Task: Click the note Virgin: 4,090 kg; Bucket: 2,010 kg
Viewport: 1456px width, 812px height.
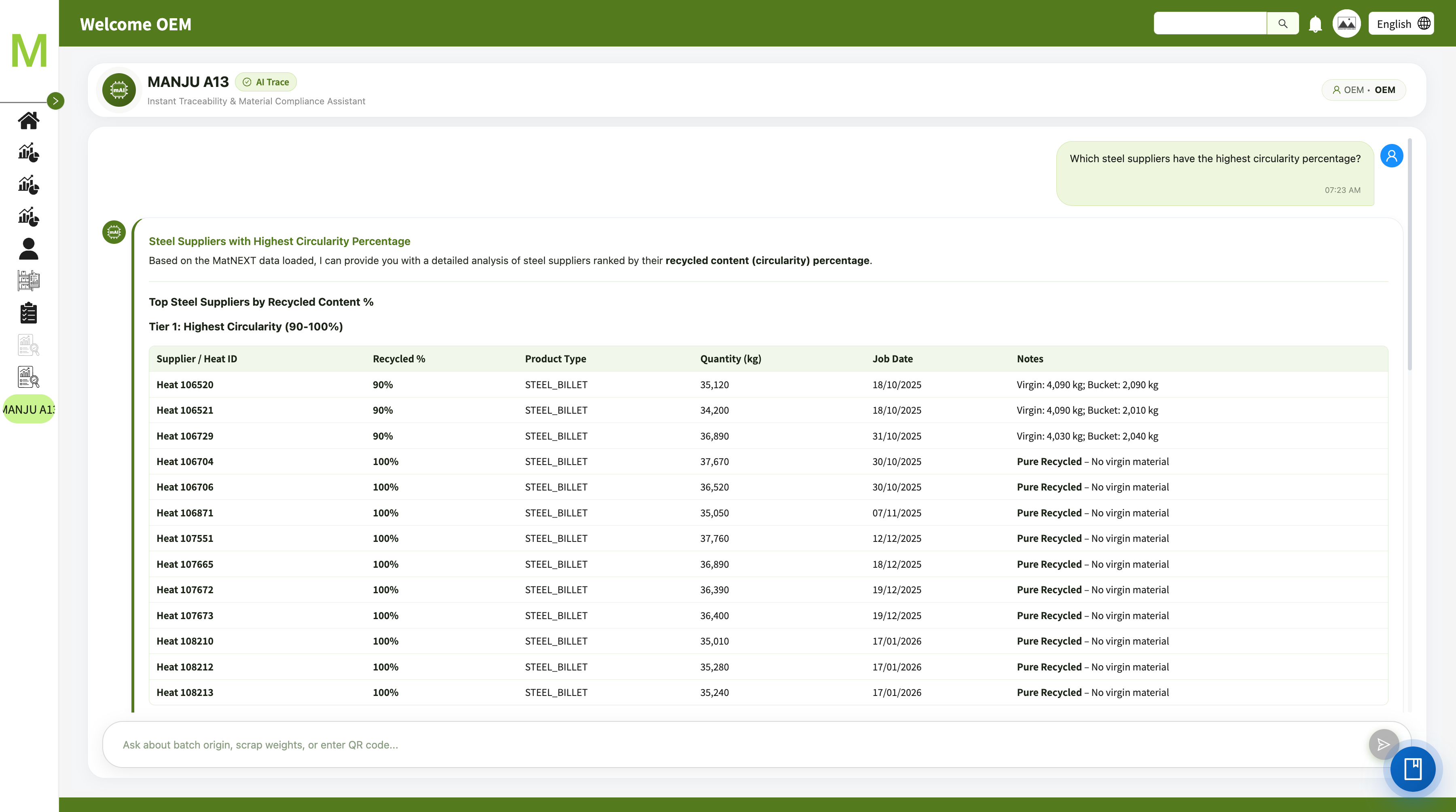Action: [x=1088, y=410]
